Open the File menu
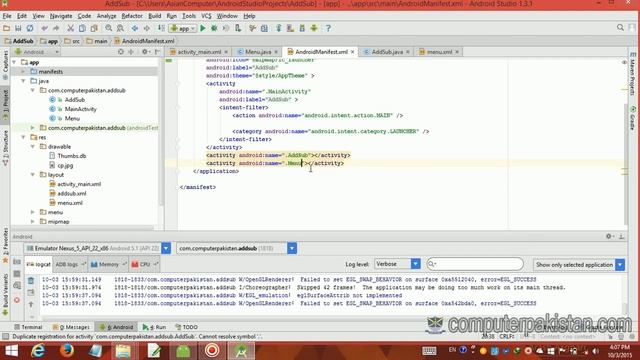The height and width of the screenshot is (360, 640). point(7,16)
